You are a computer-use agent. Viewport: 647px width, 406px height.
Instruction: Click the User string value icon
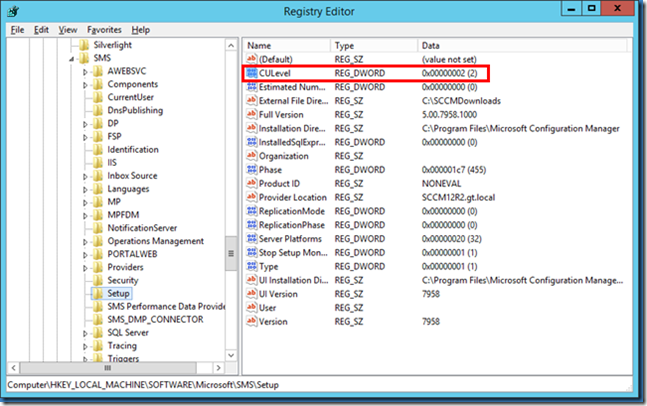(x=252, y=308)
